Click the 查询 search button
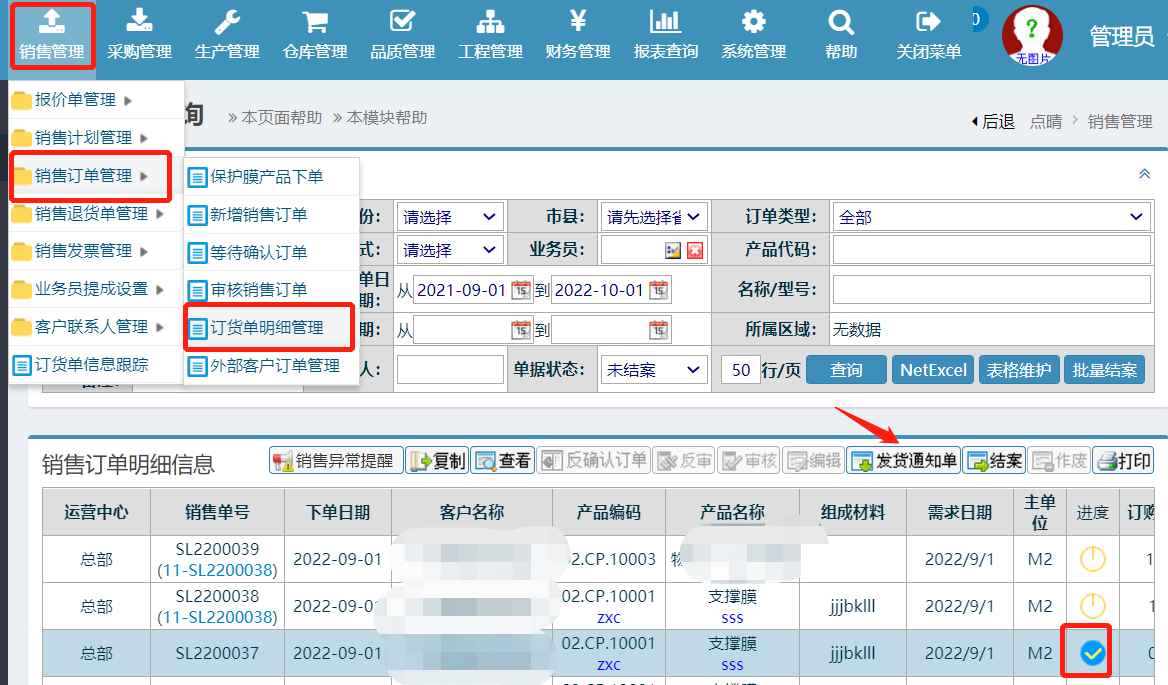This screenshot has width=1168, height=685. point(846,370)
